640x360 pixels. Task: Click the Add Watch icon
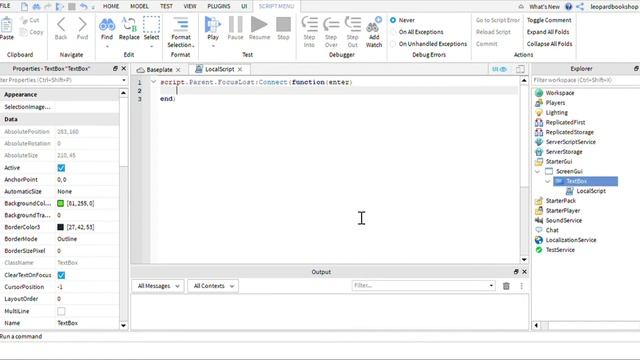(x=373, y=24)
